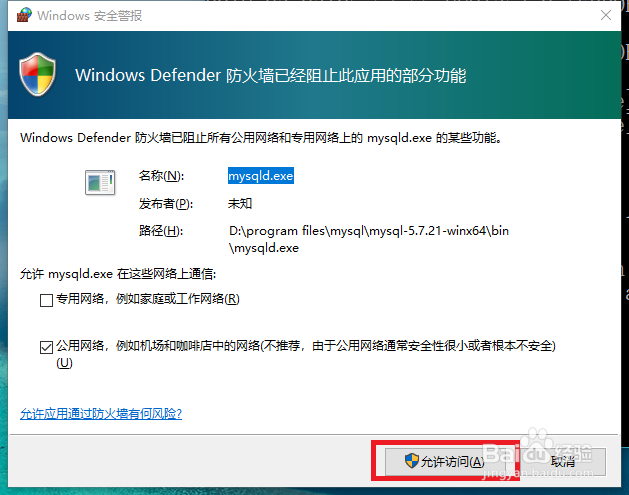Image resolution: width=629 pixels, height=495 pixels.
Task: Enable private networks checkbox (专用网络)
Action: (x=47, y=300)
